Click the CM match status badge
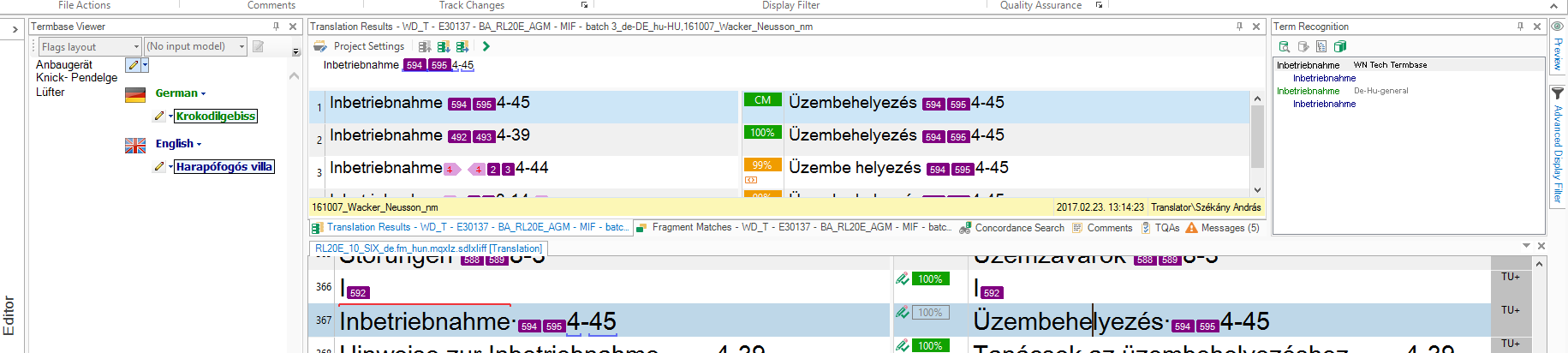1568x353 pixels. (762, 100)
